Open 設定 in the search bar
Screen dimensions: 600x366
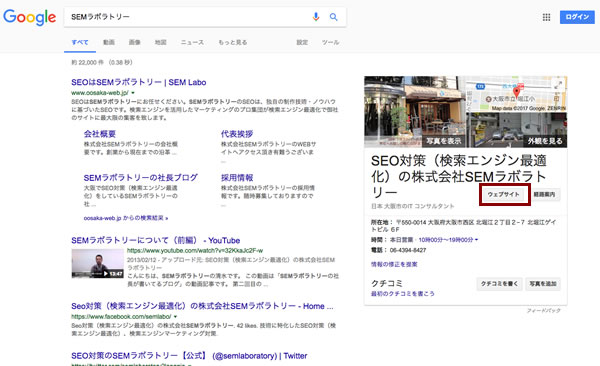(x=302, y=42)
